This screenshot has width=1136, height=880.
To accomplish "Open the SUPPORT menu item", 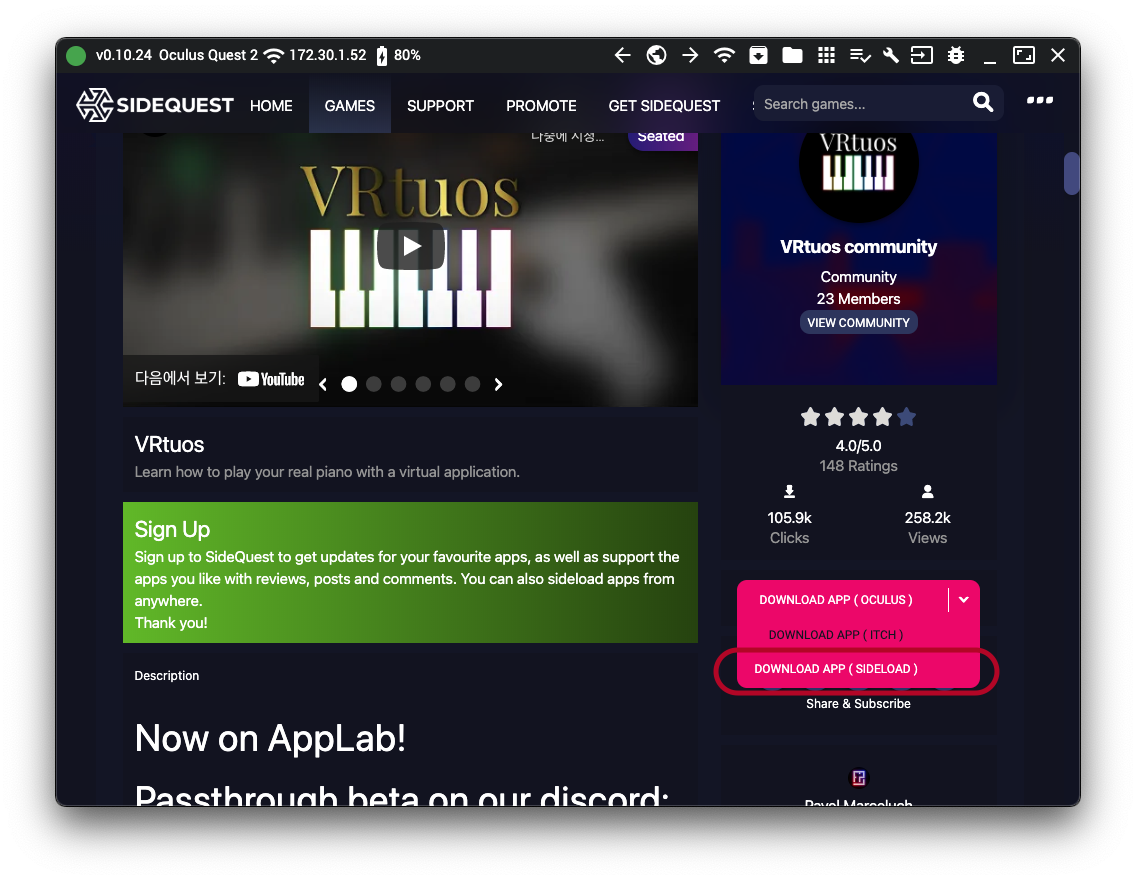I will (x=440, y=106).
